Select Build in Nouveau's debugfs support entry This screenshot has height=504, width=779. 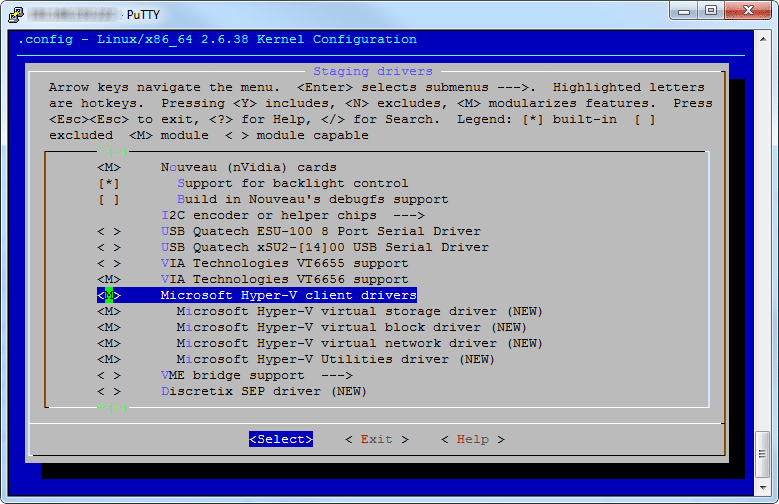tap(312, 199)
